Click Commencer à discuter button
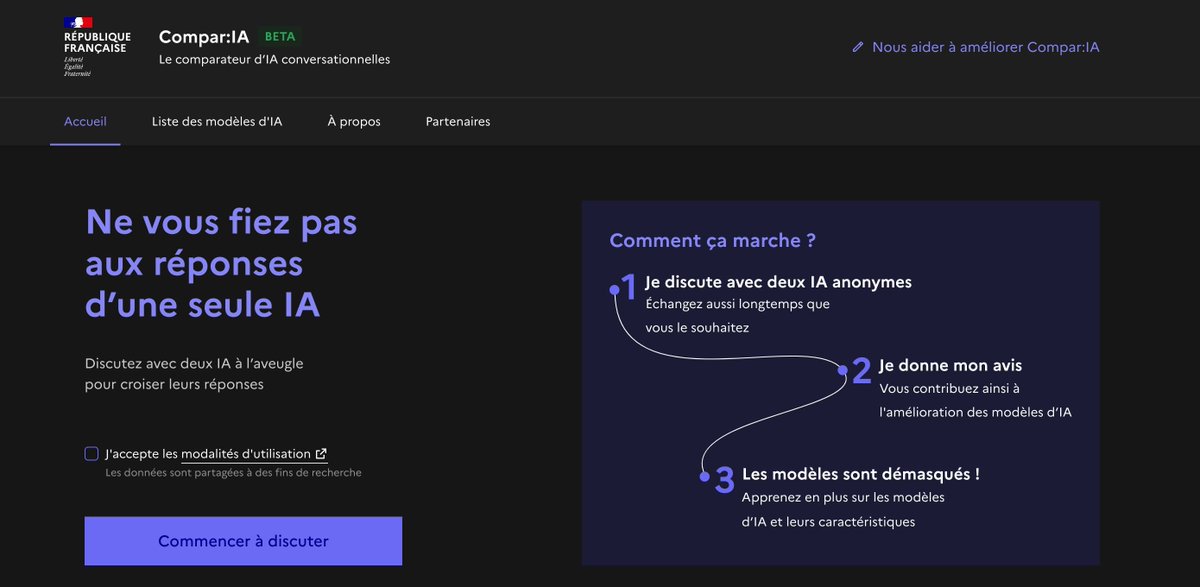Viewport: 1200px width, 587px height. pyautogui.click(x=243, y=541)
